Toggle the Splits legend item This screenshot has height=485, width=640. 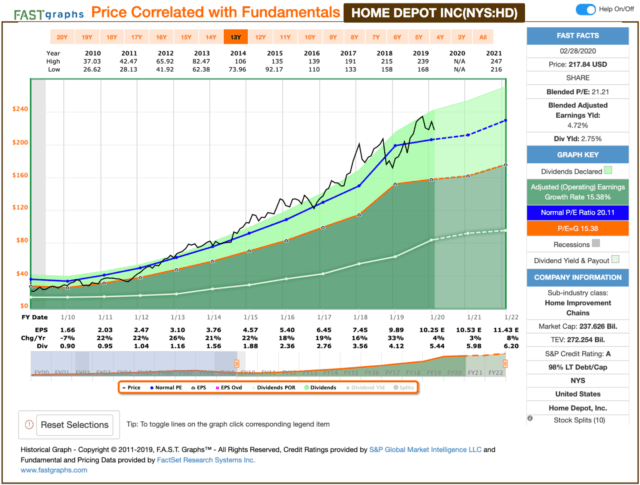pos(404,387)
